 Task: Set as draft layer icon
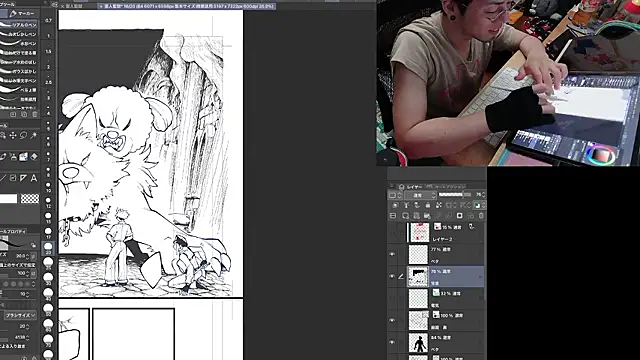tap(417, 205)
